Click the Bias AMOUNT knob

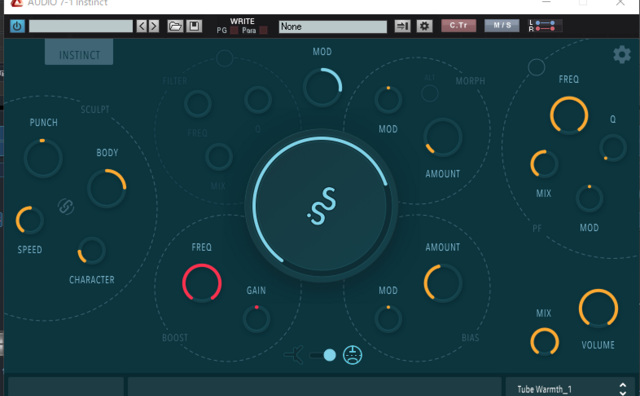coord(442,283)
